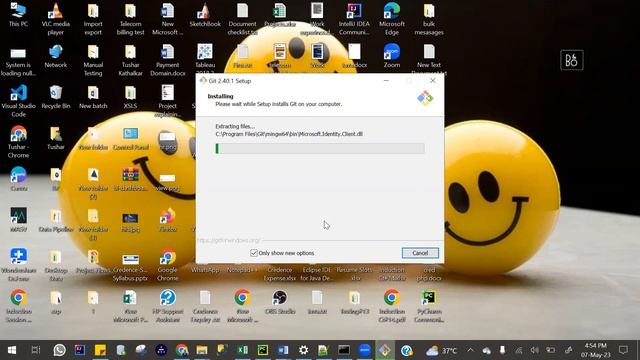
Task: Click the Git logo in the installer header
Action: click(x=425, y=98)
